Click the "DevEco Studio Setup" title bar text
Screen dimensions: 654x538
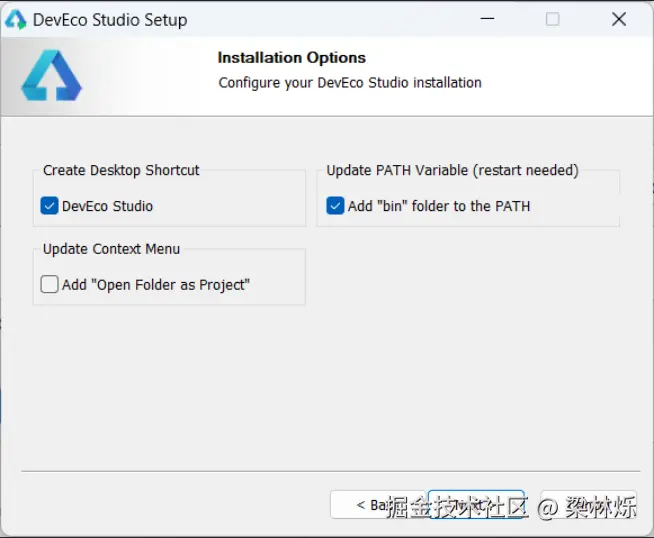[110, 20]
